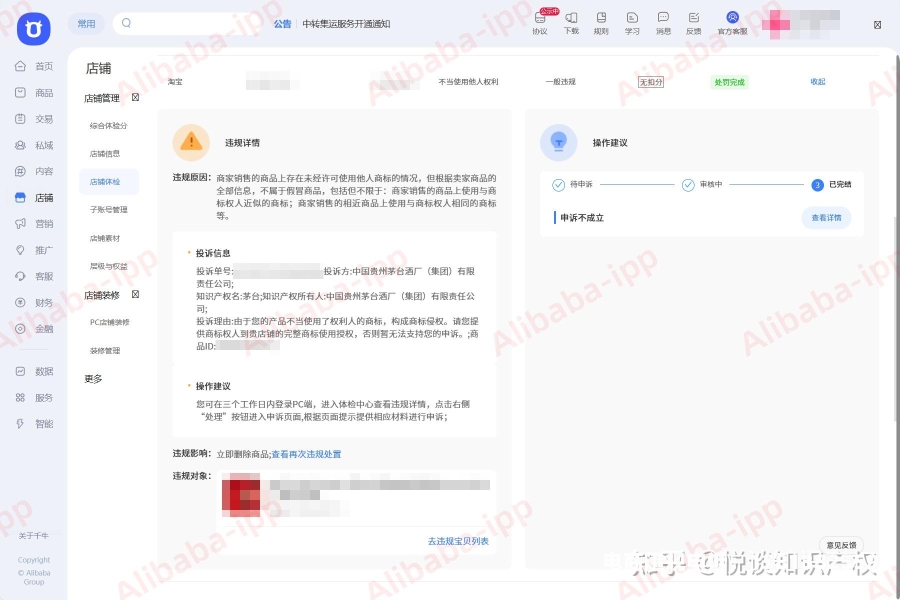The image size is (900, 600).
Task: Open 查看再次违规处置 link
Action: [x=306, y=454]
